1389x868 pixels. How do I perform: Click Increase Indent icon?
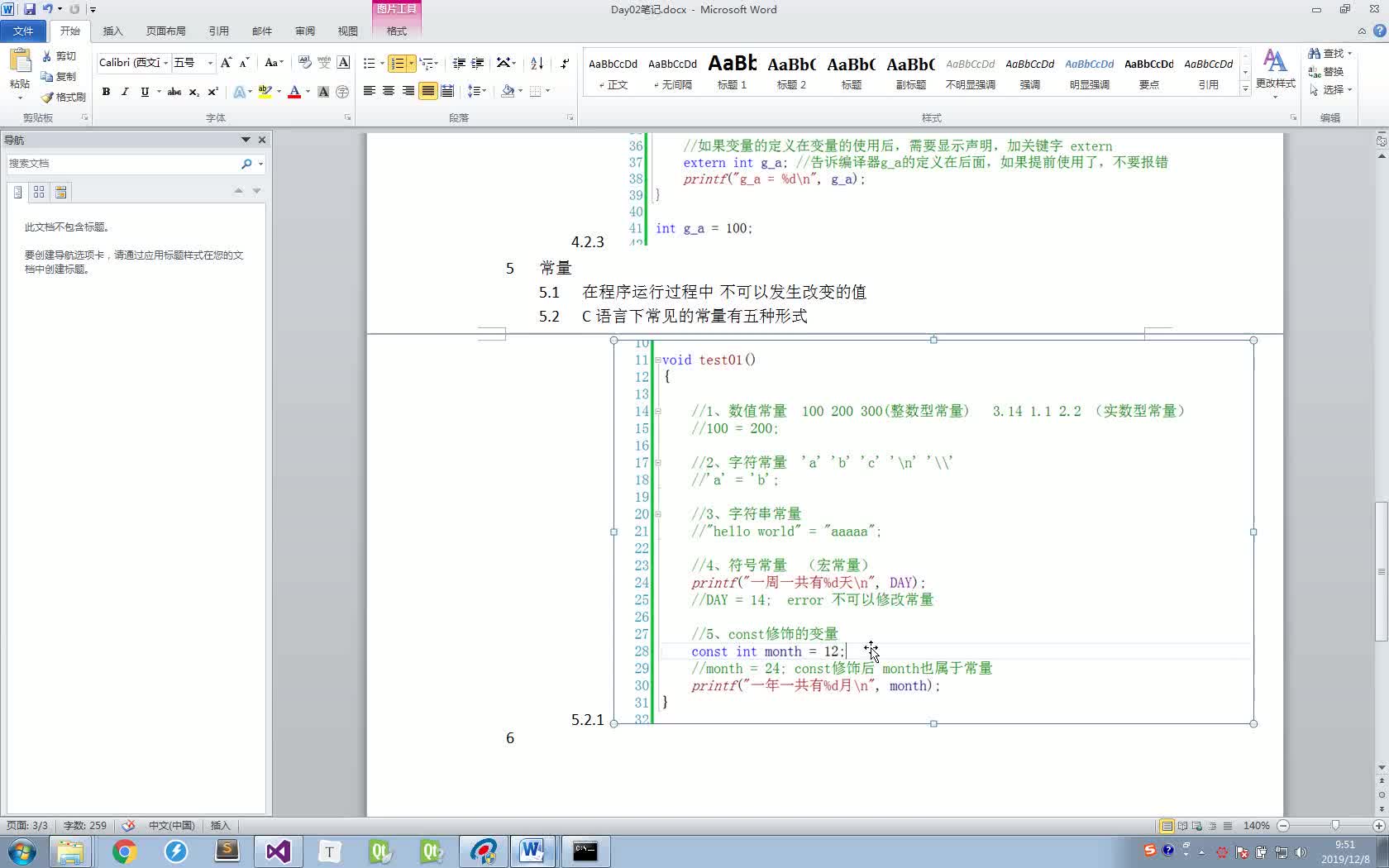(478, 64)
